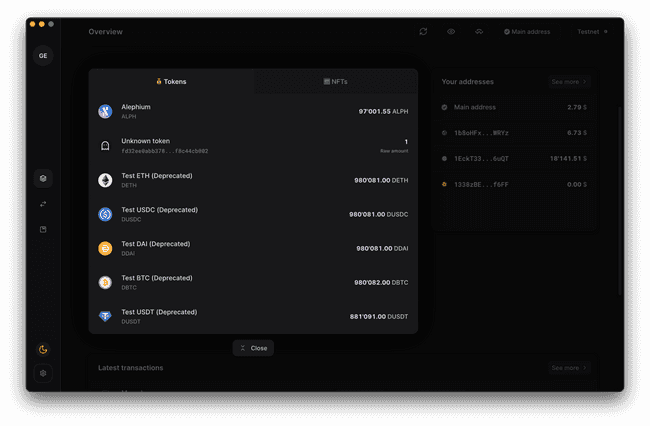
Task: Close the expanded tokens panel
Action: coord(253,348)
